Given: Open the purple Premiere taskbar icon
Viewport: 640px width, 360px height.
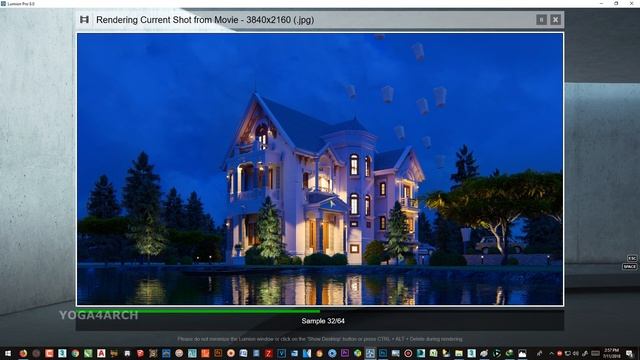Looking at the screenshot, I should click(x=345, y=353).
